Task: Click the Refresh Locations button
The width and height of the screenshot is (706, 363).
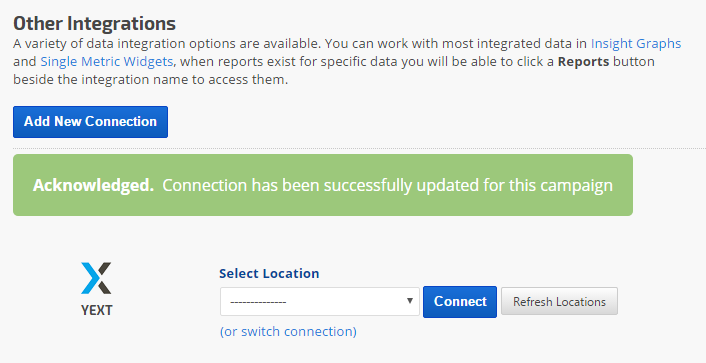Action: [559, 302]
